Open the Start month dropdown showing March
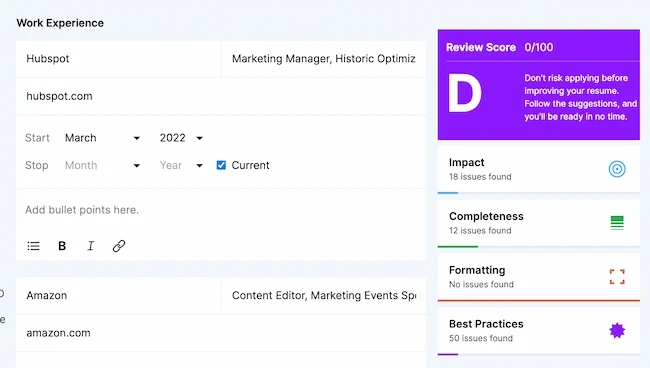This screenshot has width=650, height=368. 102,138
